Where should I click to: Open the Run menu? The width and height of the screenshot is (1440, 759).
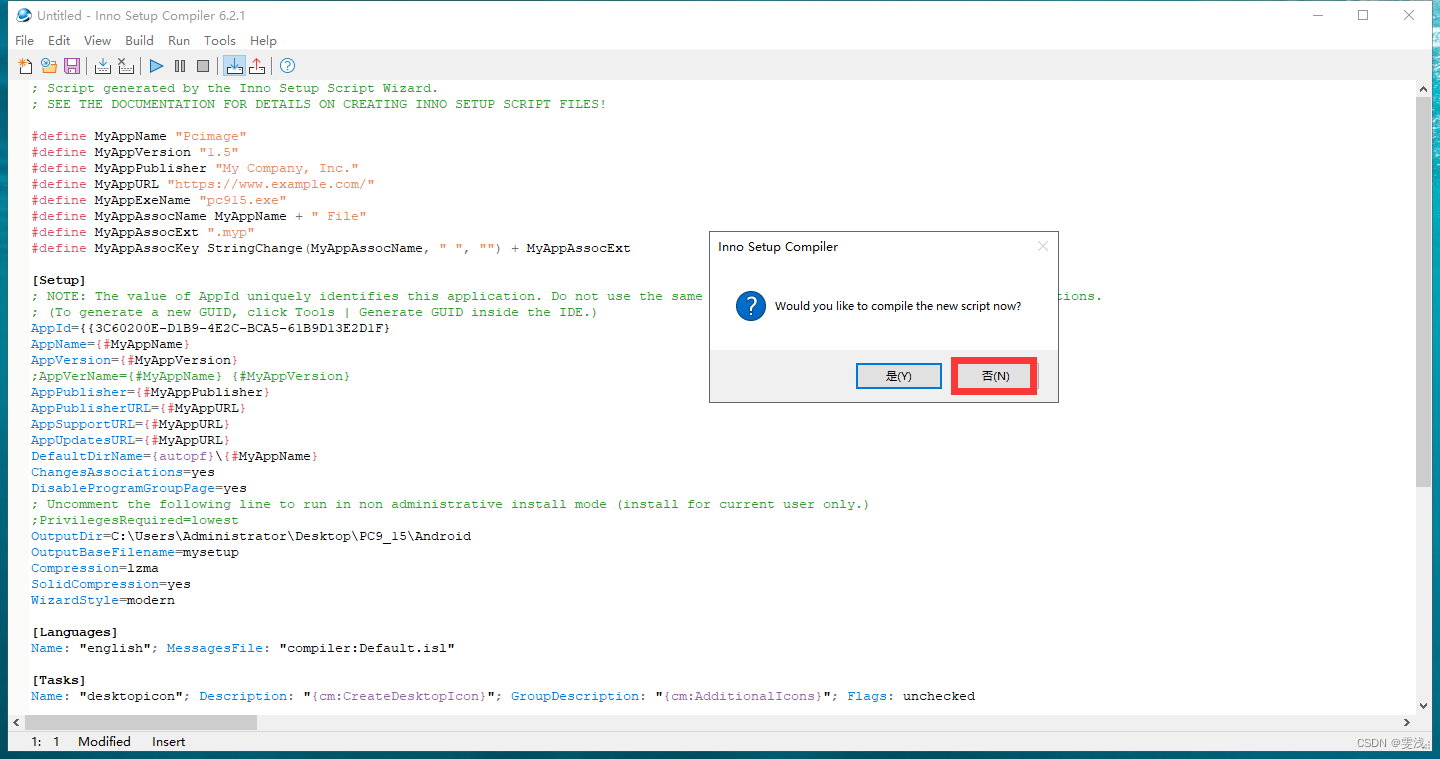click(x=178, y=40)
